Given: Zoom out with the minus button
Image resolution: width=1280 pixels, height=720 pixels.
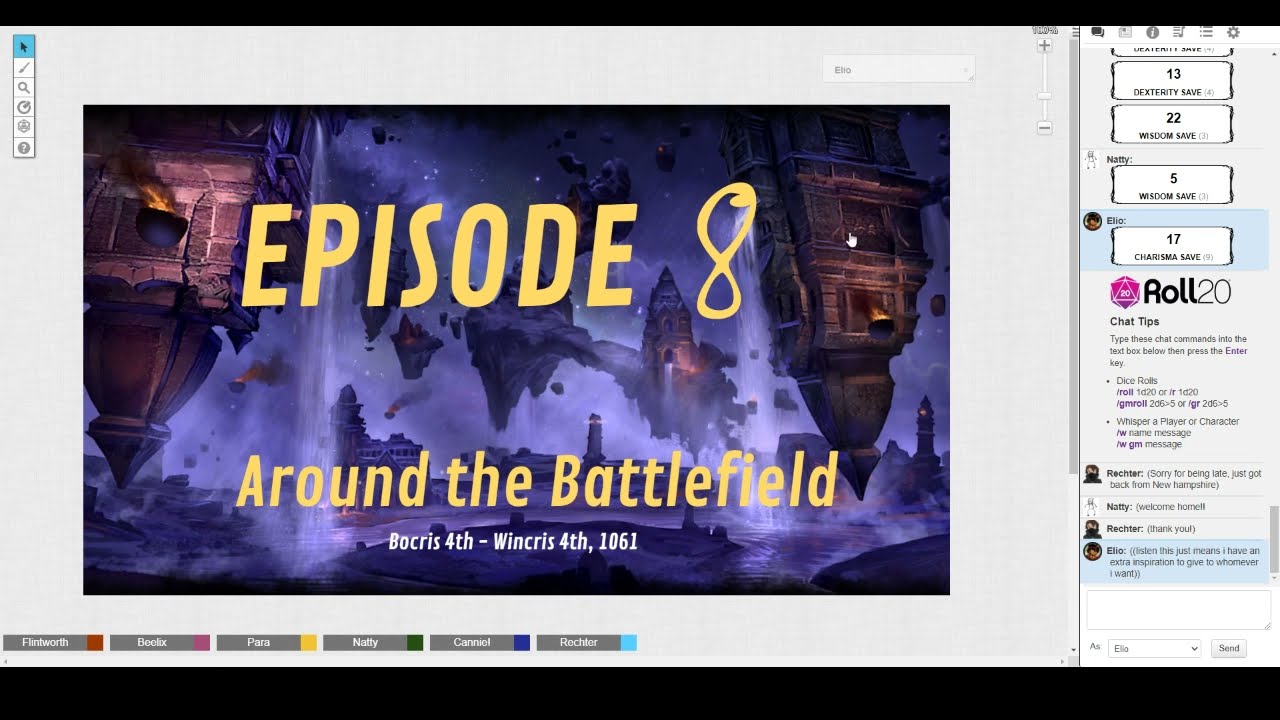Looking at the screenshot, I should coord(1044,128).
